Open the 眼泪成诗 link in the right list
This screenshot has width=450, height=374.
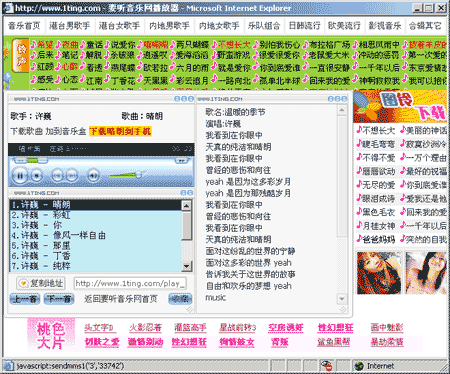click(x=379, y=199)
